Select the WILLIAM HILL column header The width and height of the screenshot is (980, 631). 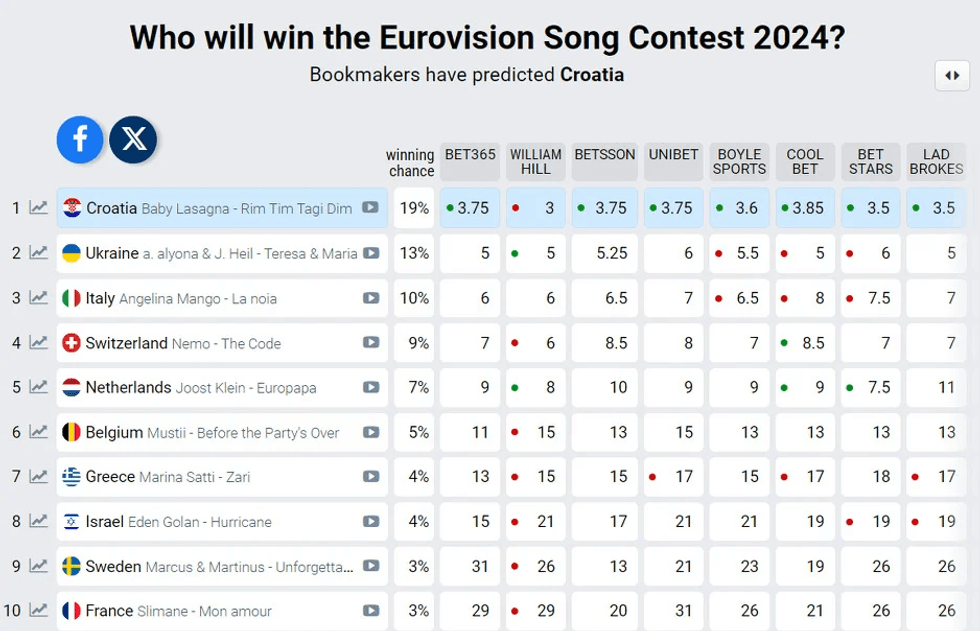point(536,162)
